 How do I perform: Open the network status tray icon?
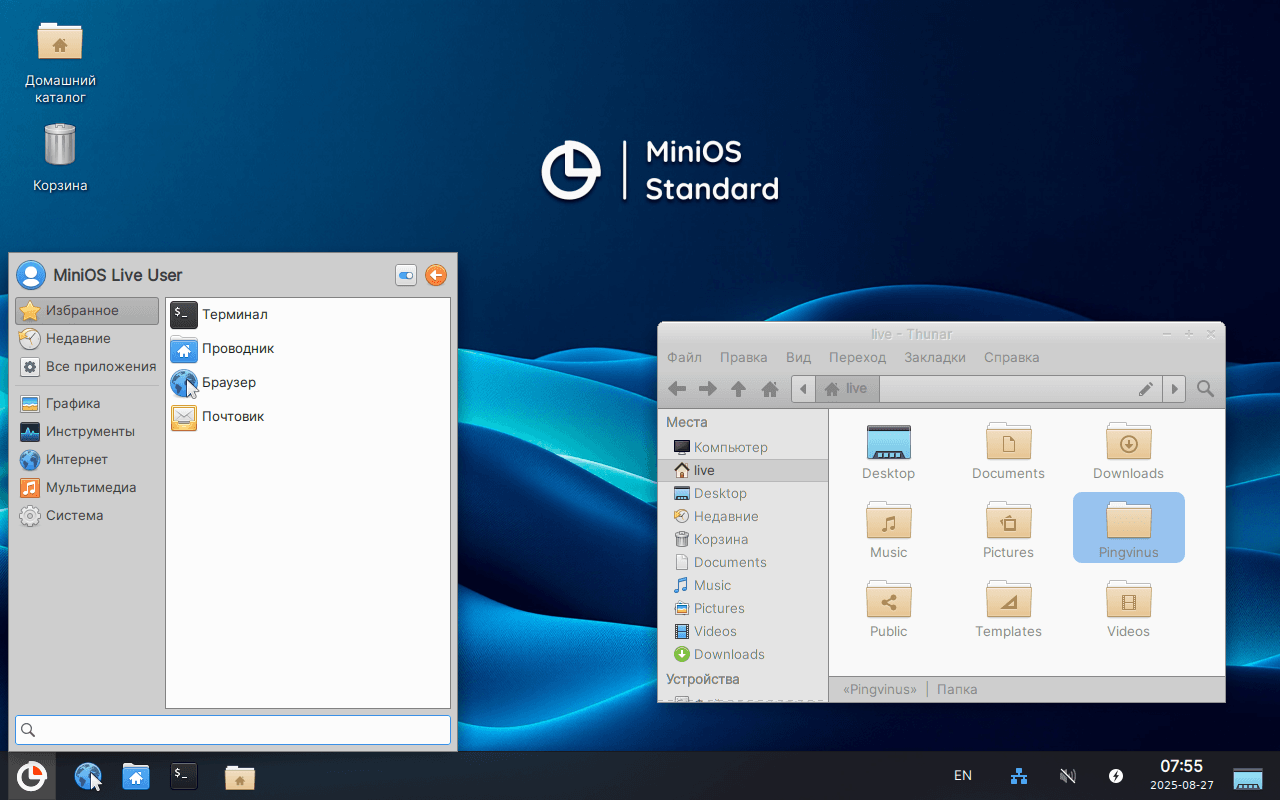(1019, 776)
